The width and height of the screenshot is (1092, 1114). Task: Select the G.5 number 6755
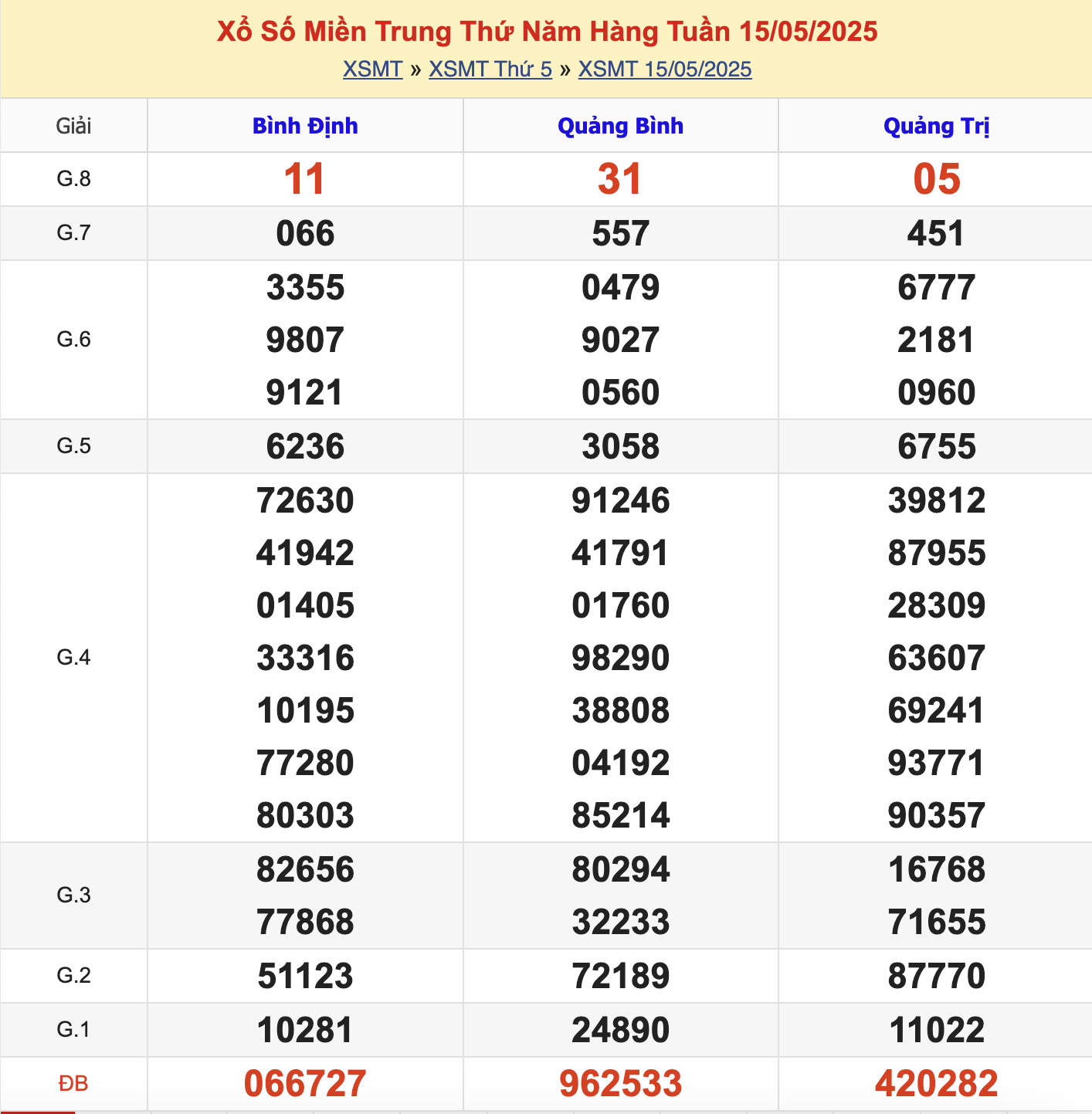pos(937,447)
